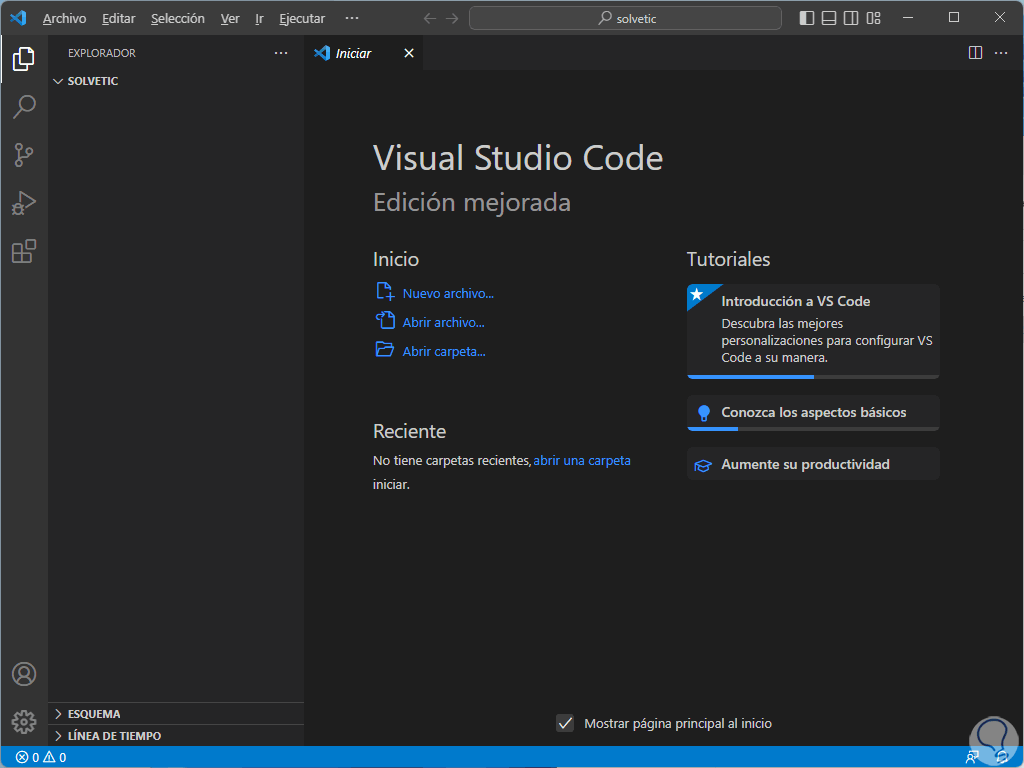Collapse the SOLVETIC folder section
Screen dimensions: 1024x768
pos(92,81)
